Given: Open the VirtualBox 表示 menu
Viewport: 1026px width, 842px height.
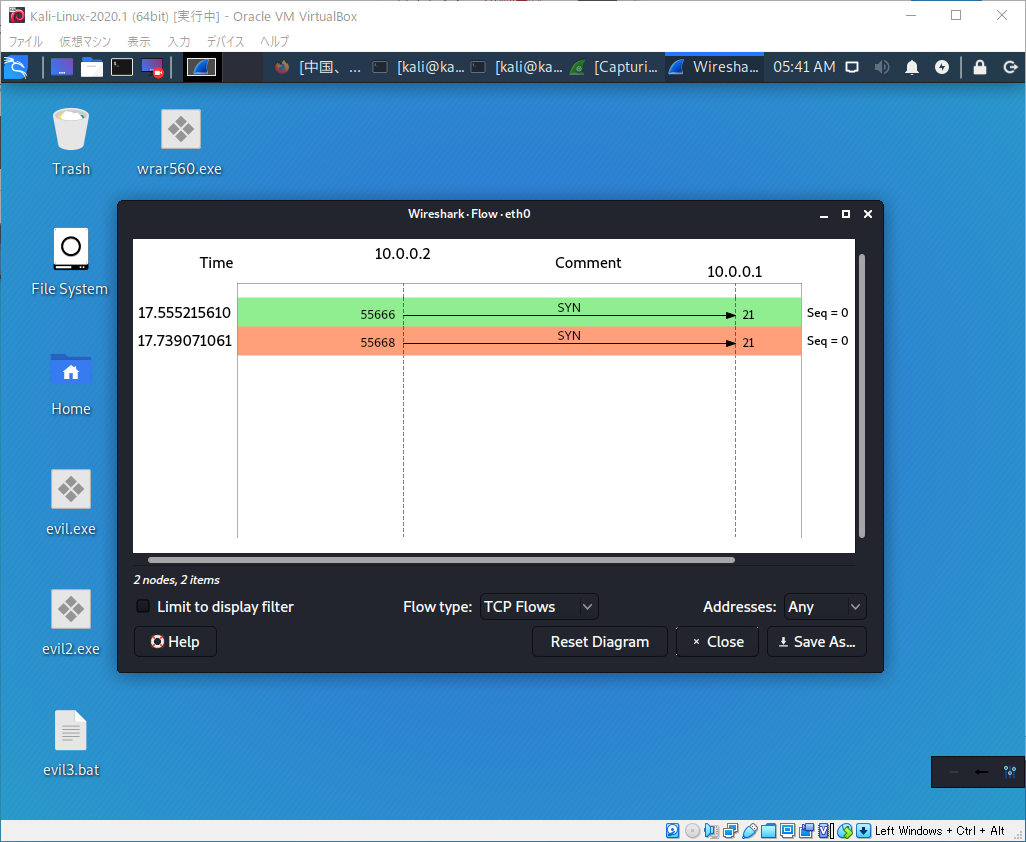Looking at the screenshot, I should pos(139,41).
